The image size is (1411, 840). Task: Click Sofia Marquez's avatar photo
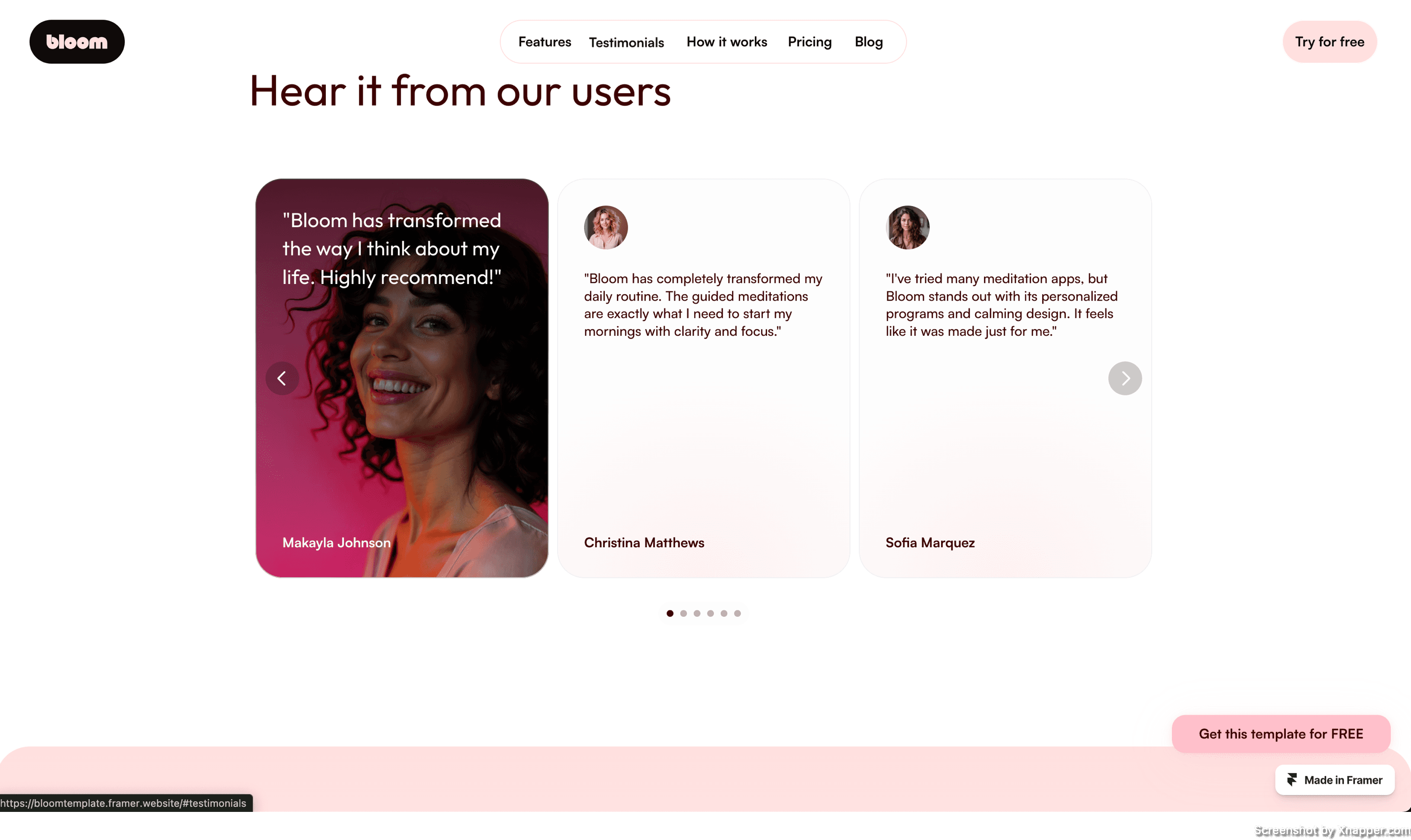[907, 227]
